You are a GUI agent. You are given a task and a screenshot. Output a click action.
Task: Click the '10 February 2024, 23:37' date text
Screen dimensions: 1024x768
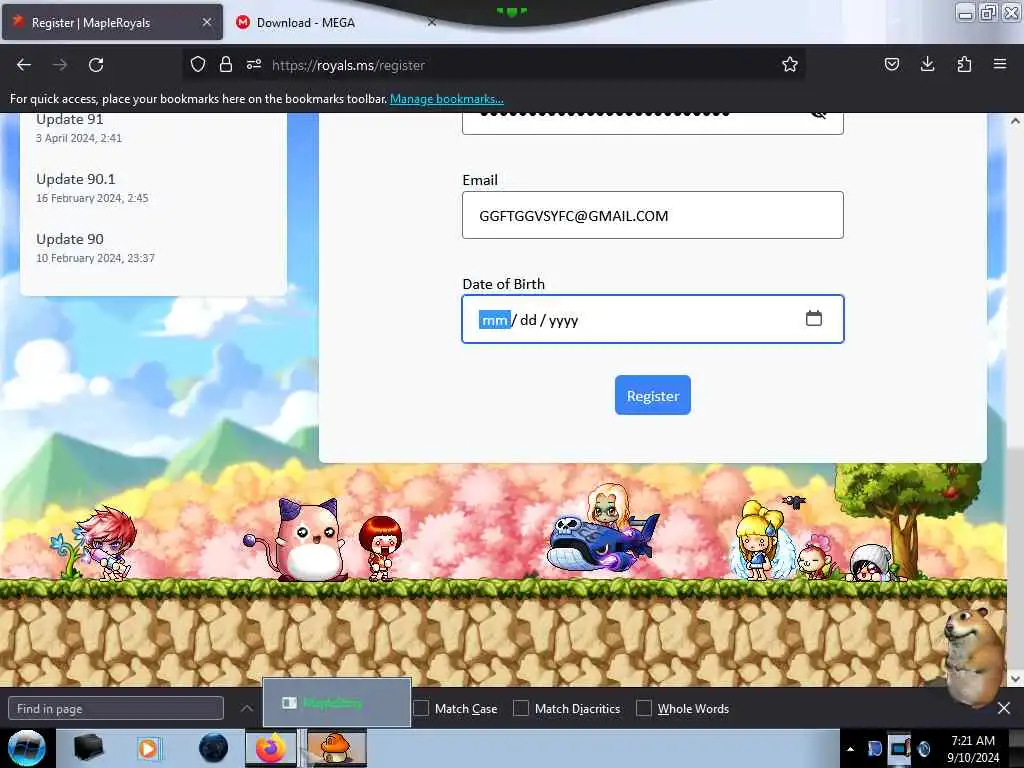pos(95,258)
